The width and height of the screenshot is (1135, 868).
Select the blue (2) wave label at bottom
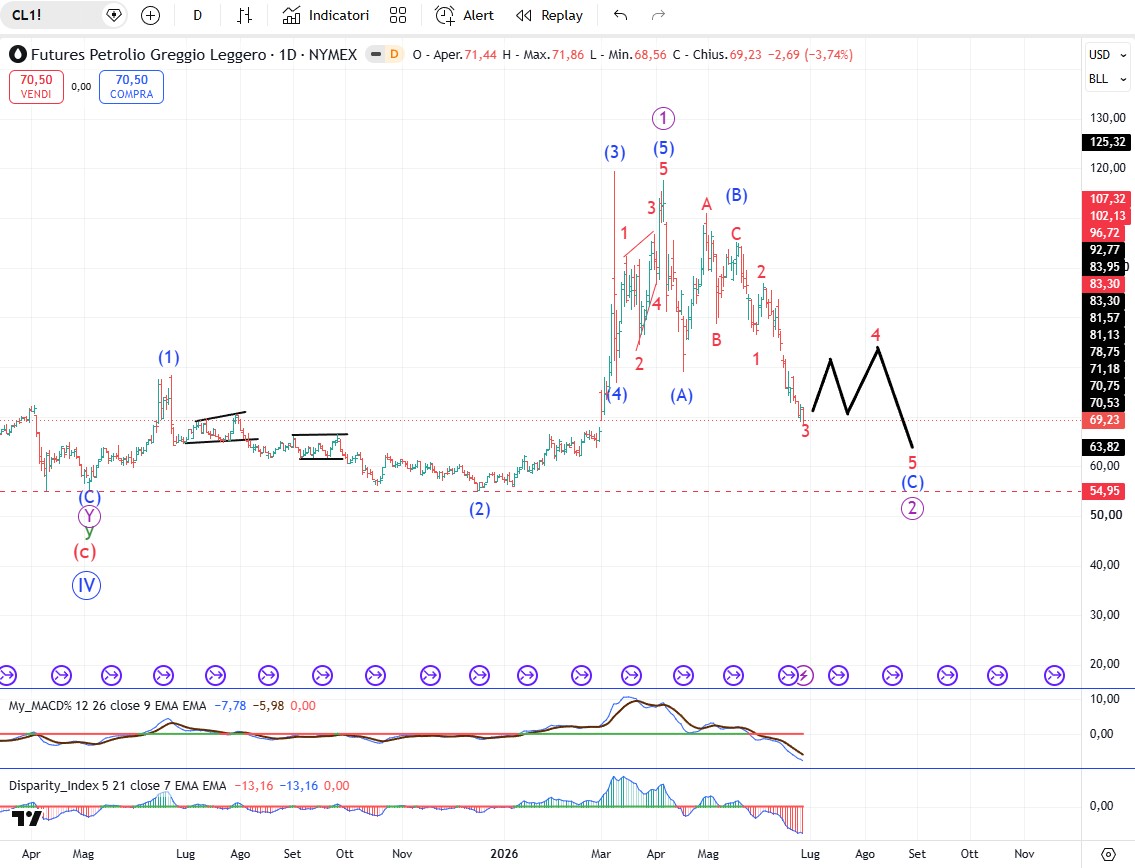(479, 510)
